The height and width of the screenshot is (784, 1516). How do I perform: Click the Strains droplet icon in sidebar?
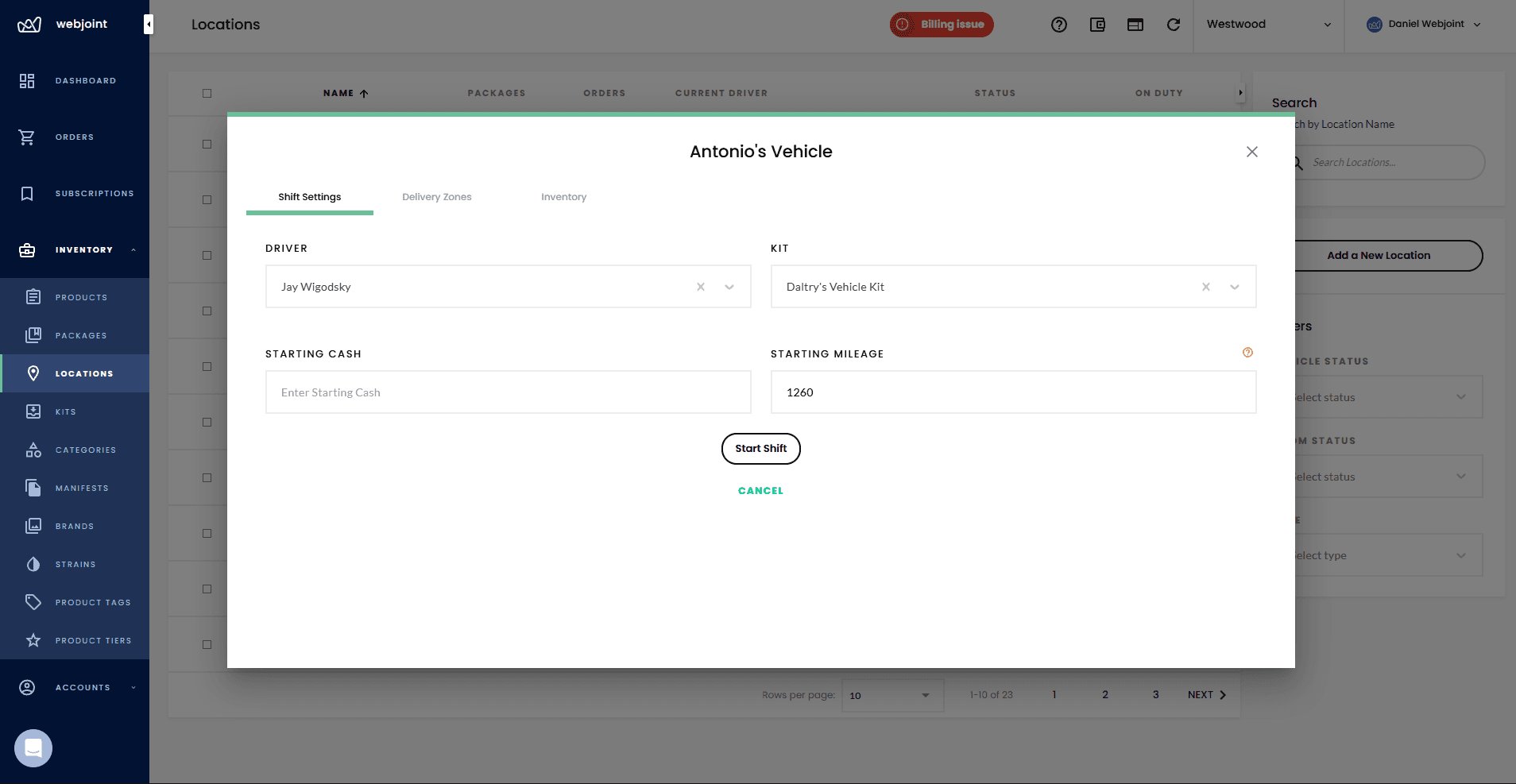(33, 564)
